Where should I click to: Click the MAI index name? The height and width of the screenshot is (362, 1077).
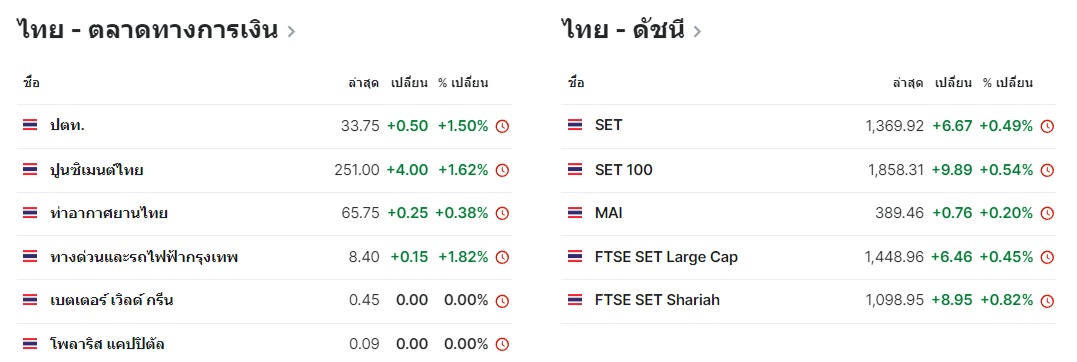tap(609, 214)
